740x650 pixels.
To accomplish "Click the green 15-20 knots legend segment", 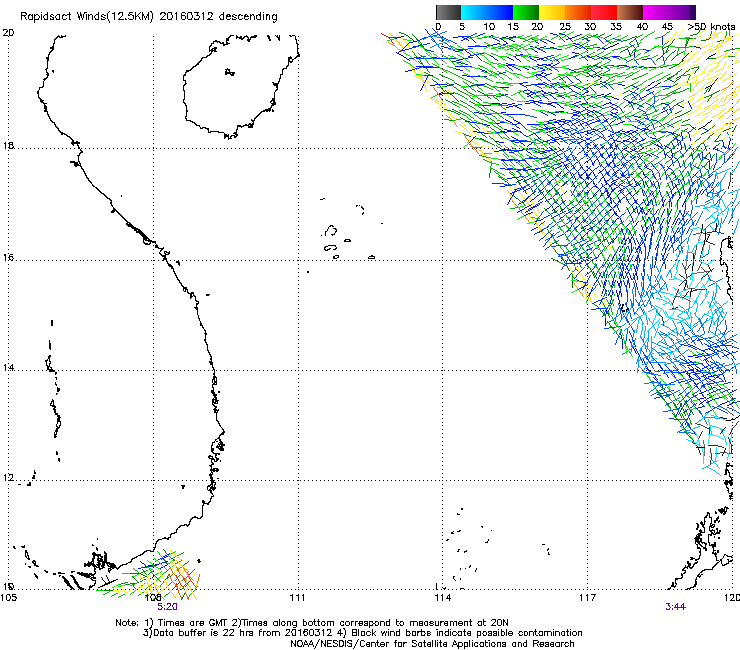I will [526, 12].
